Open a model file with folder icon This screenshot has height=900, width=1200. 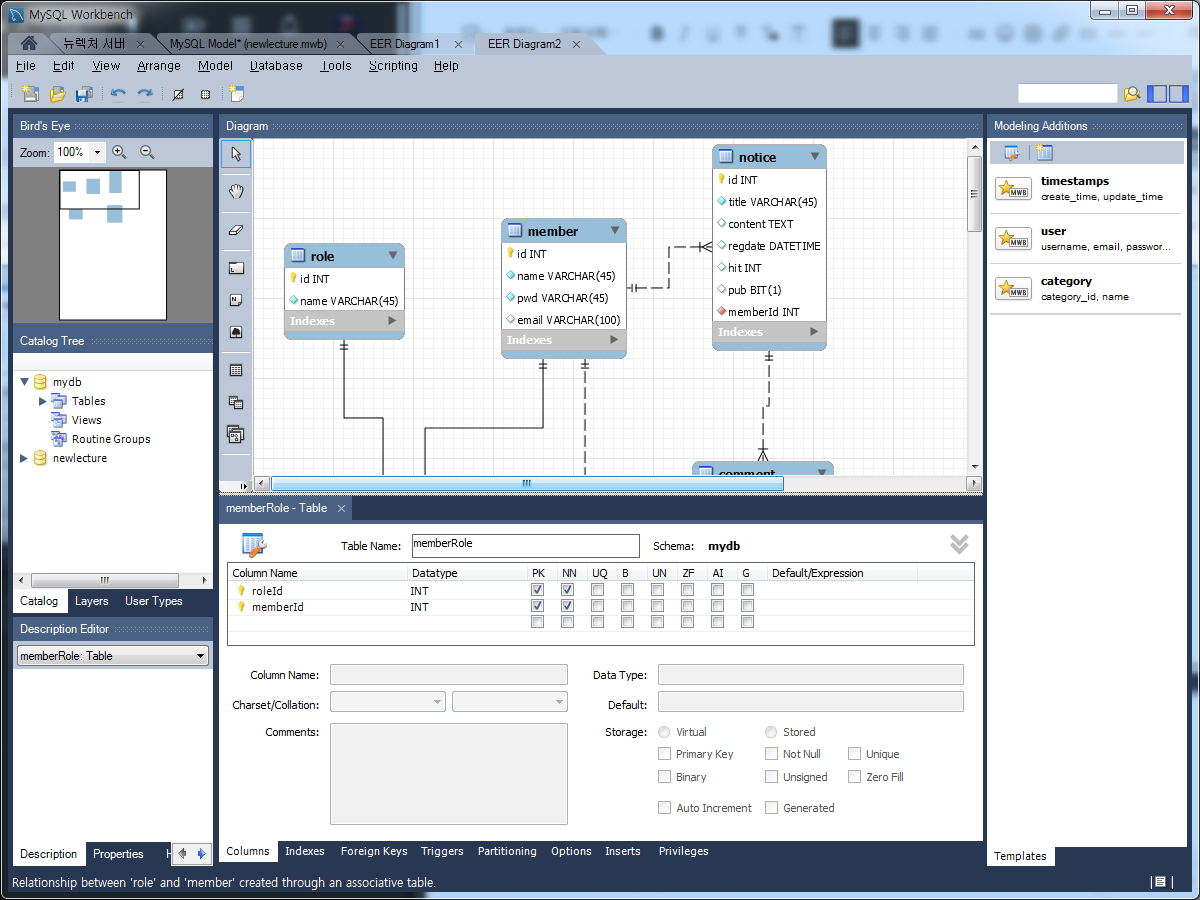(x=58, y=94)
